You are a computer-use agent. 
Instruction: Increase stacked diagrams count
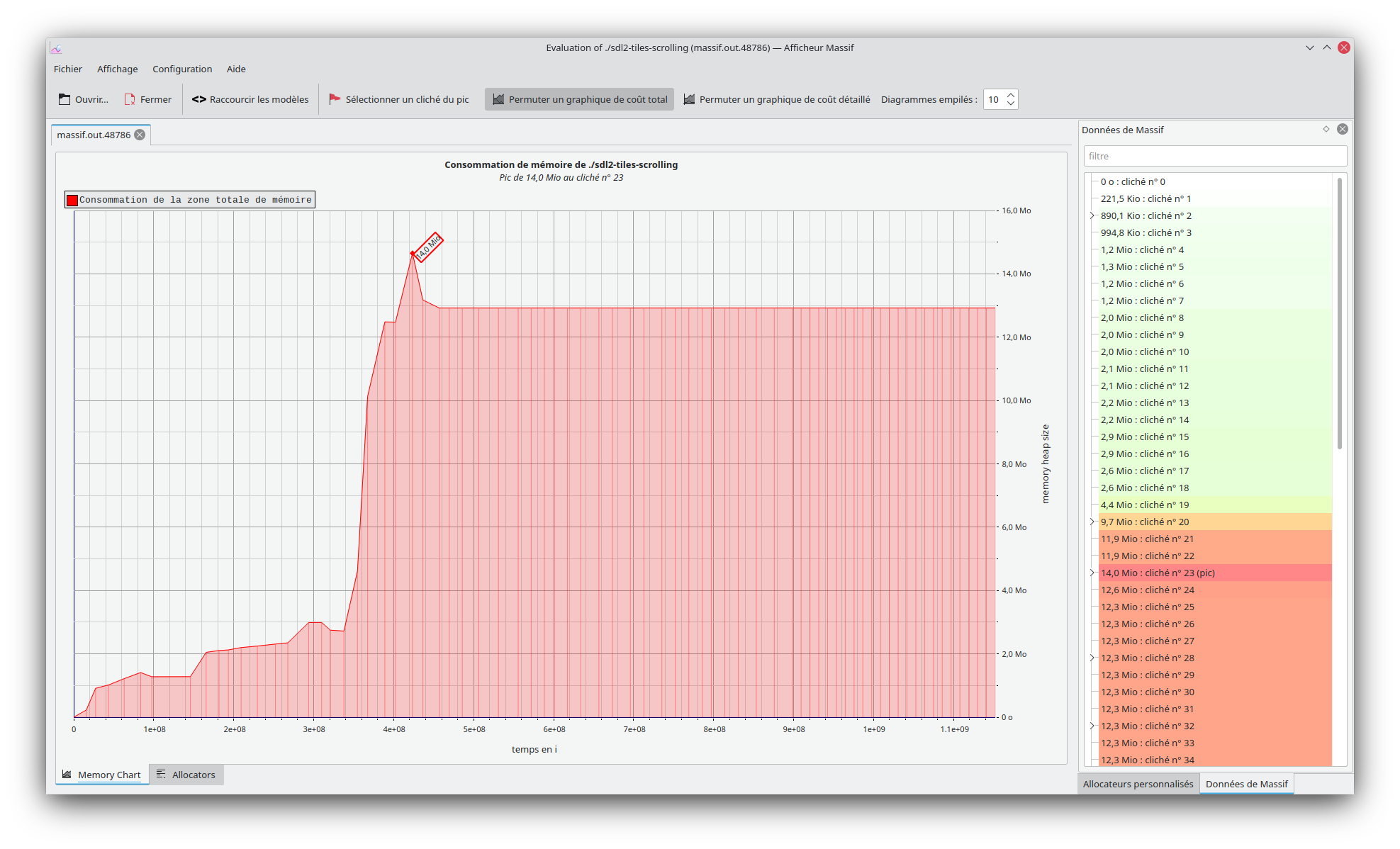pyautogui.click(x=1011, y=94)
